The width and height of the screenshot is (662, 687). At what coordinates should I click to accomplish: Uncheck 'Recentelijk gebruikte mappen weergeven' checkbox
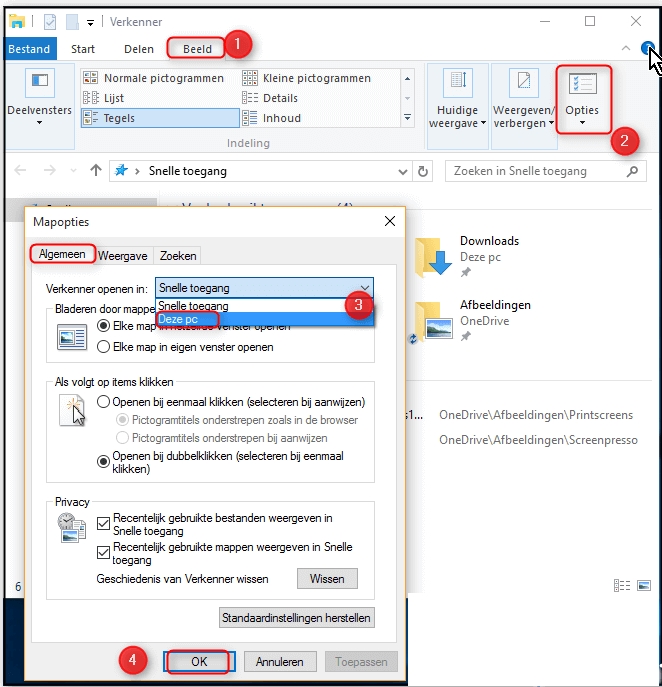pyautogui.click(x=105, y=552)
